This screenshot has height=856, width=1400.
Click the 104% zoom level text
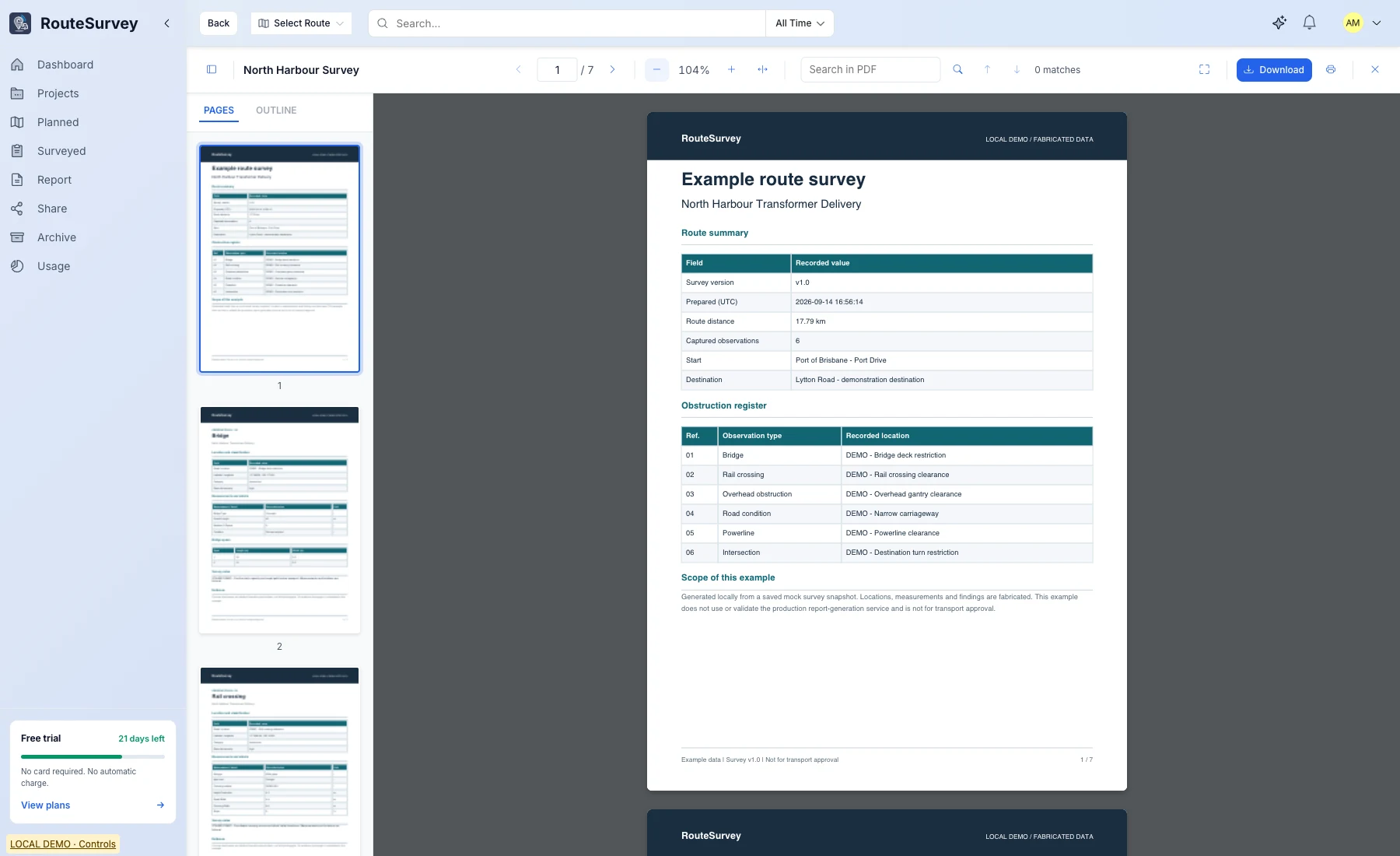tap(694, 70)
